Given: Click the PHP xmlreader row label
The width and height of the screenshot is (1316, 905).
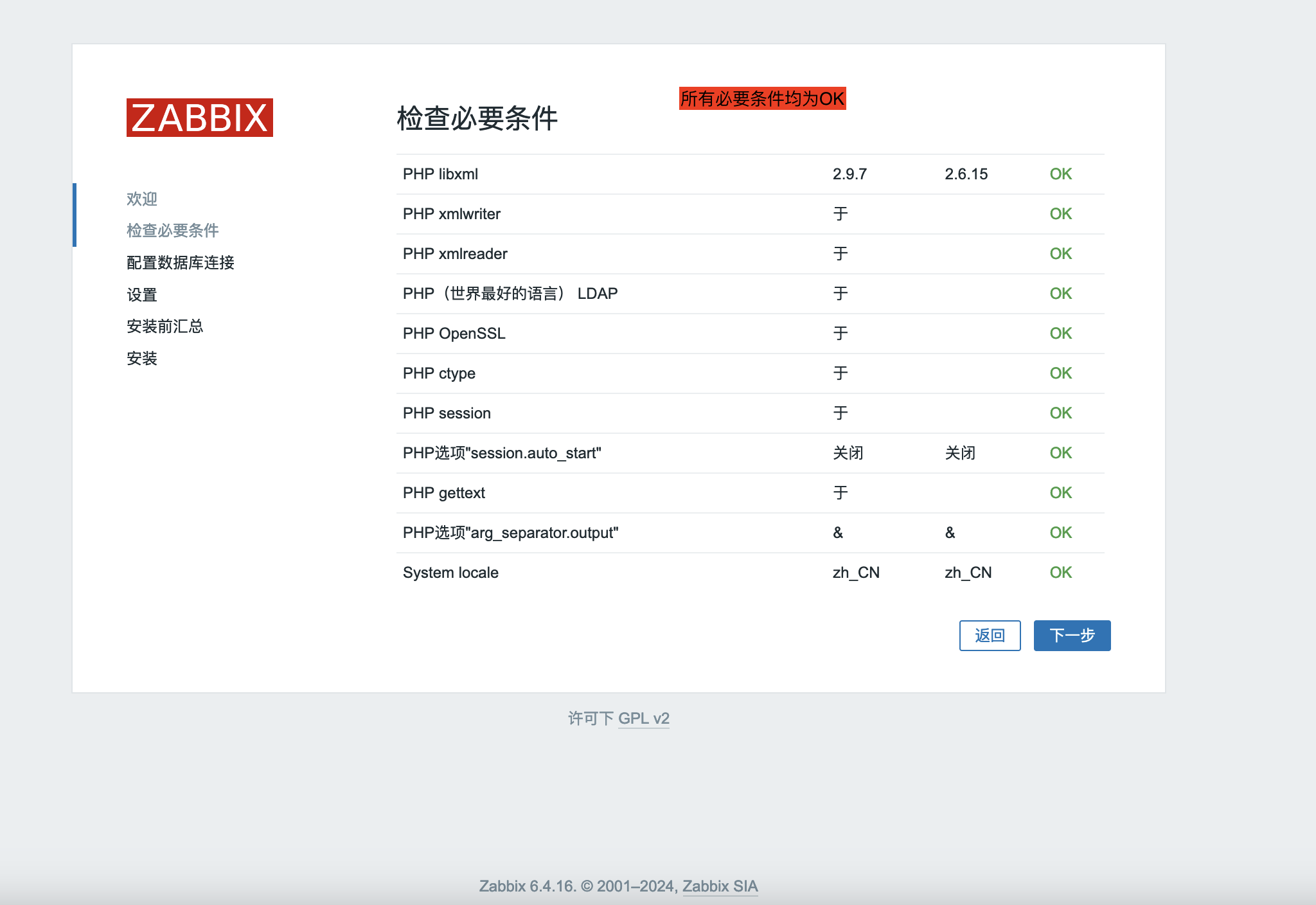Looking at the screenshot, I should click(455, 253).
